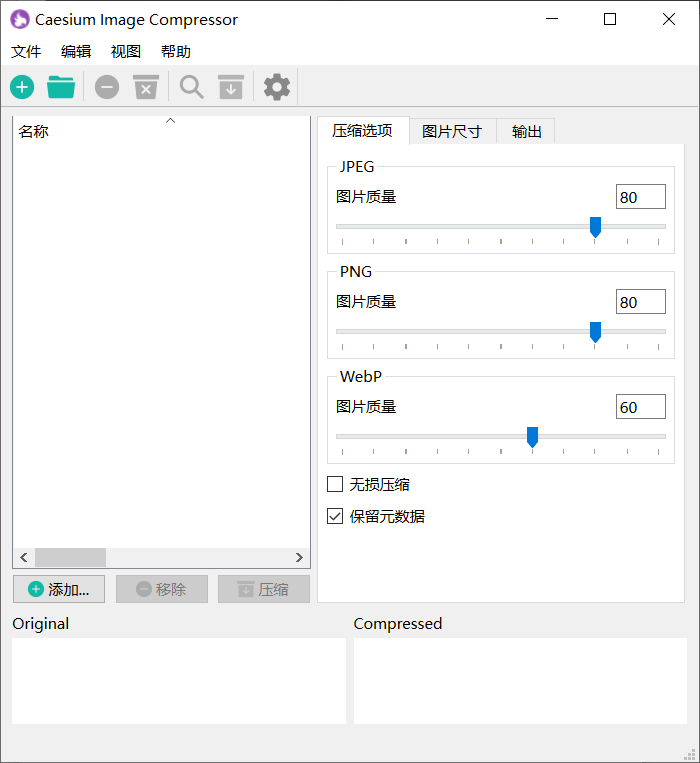The width and height of the screenshot is (700, 763).
Task: Click the 添加... button
Action: click(x=59, y=589)
